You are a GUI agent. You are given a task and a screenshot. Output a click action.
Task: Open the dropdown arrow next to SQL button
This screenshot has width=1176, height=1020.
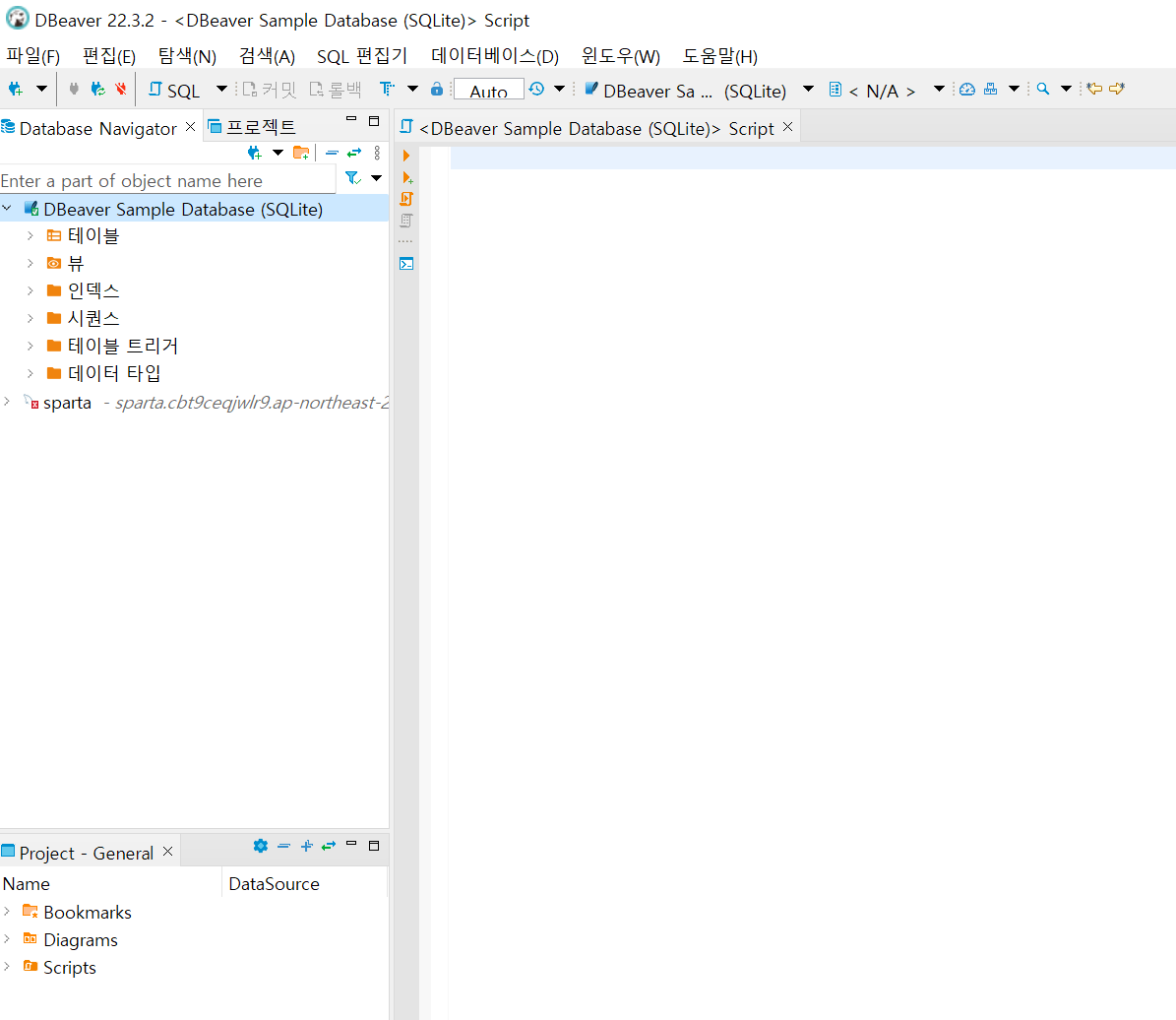[x=221, y=89]
